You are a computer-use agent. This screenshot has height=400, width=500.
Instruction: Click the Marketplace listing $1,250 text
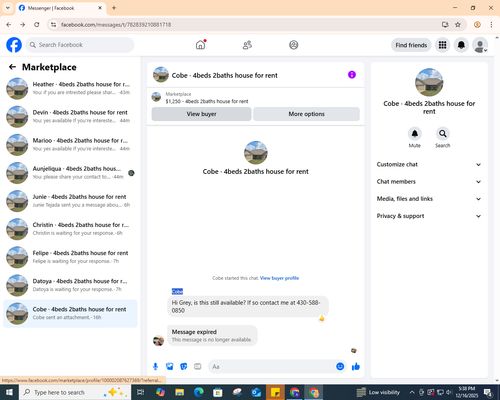207,101
